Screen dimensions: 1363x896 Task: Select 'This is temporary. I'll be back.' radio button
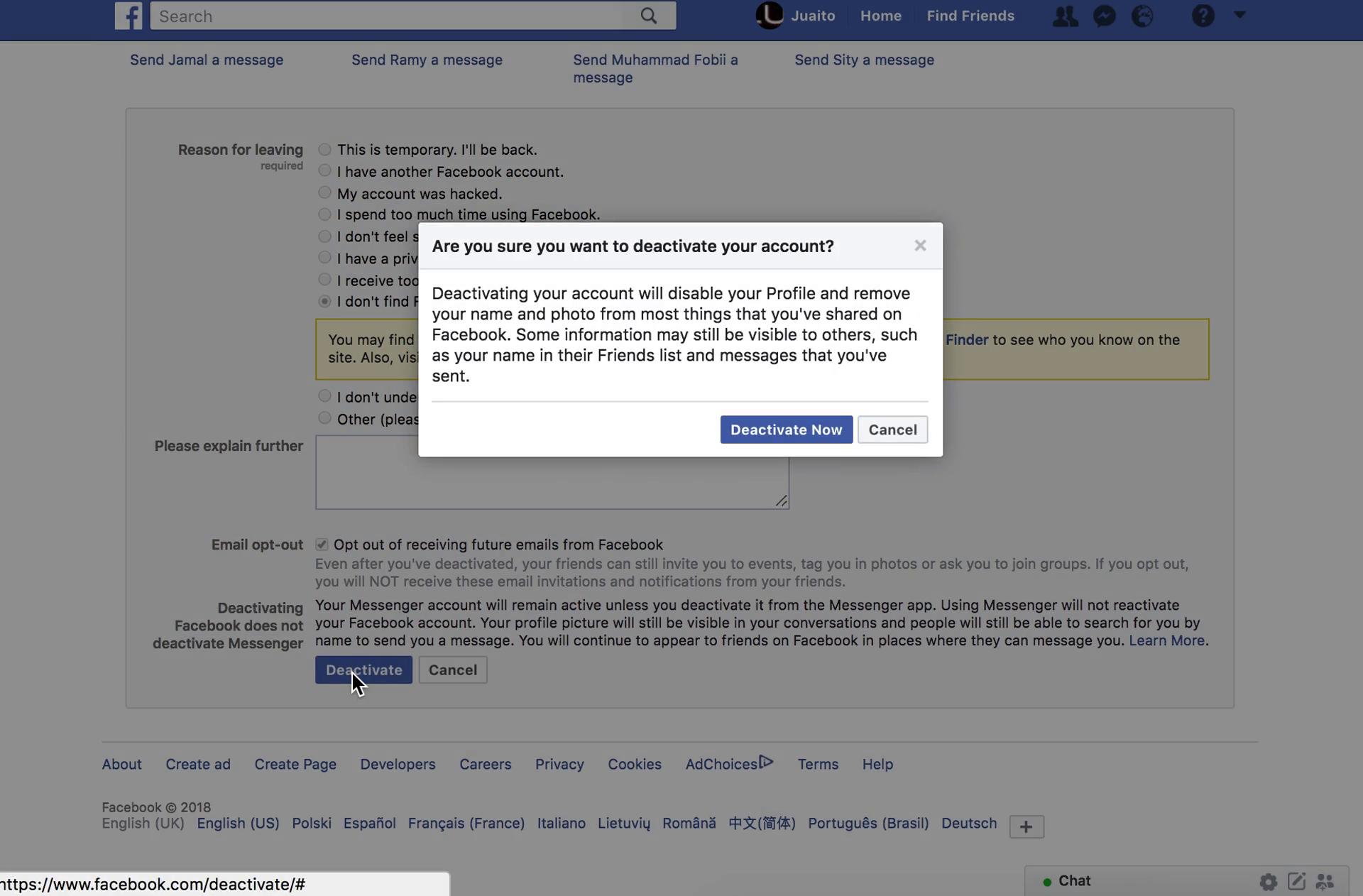click(322, 149)
